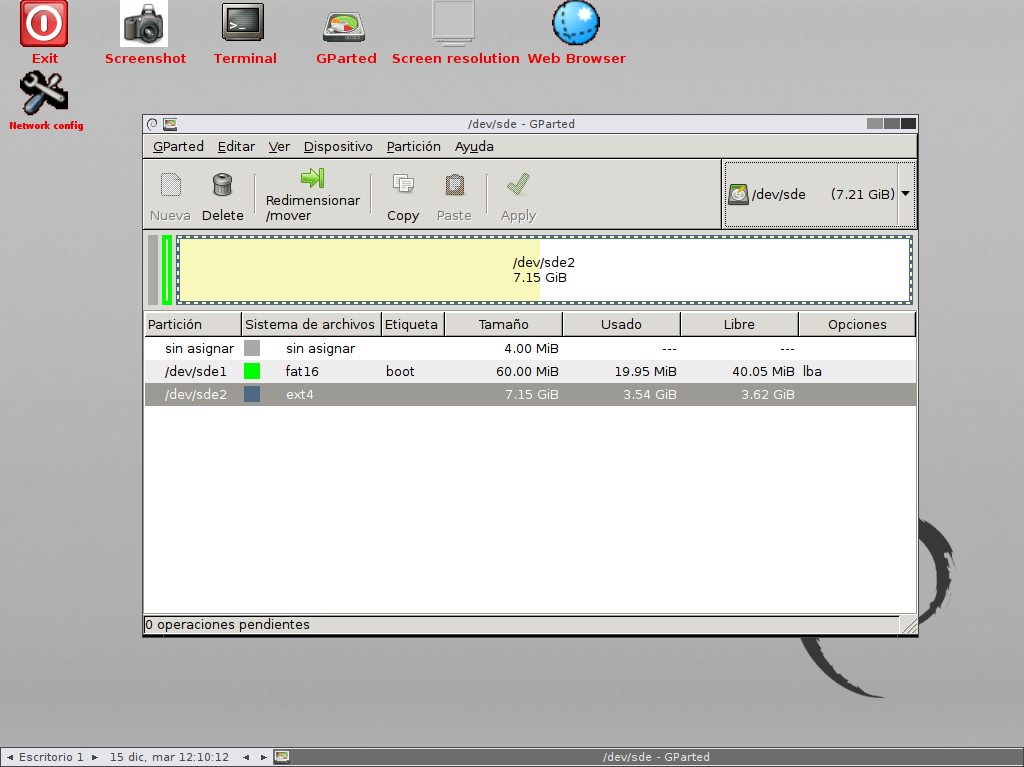This screenshot has height=767, width=1024.
Task: Click the Nueva partition toolbar icon
Action: 170,185
